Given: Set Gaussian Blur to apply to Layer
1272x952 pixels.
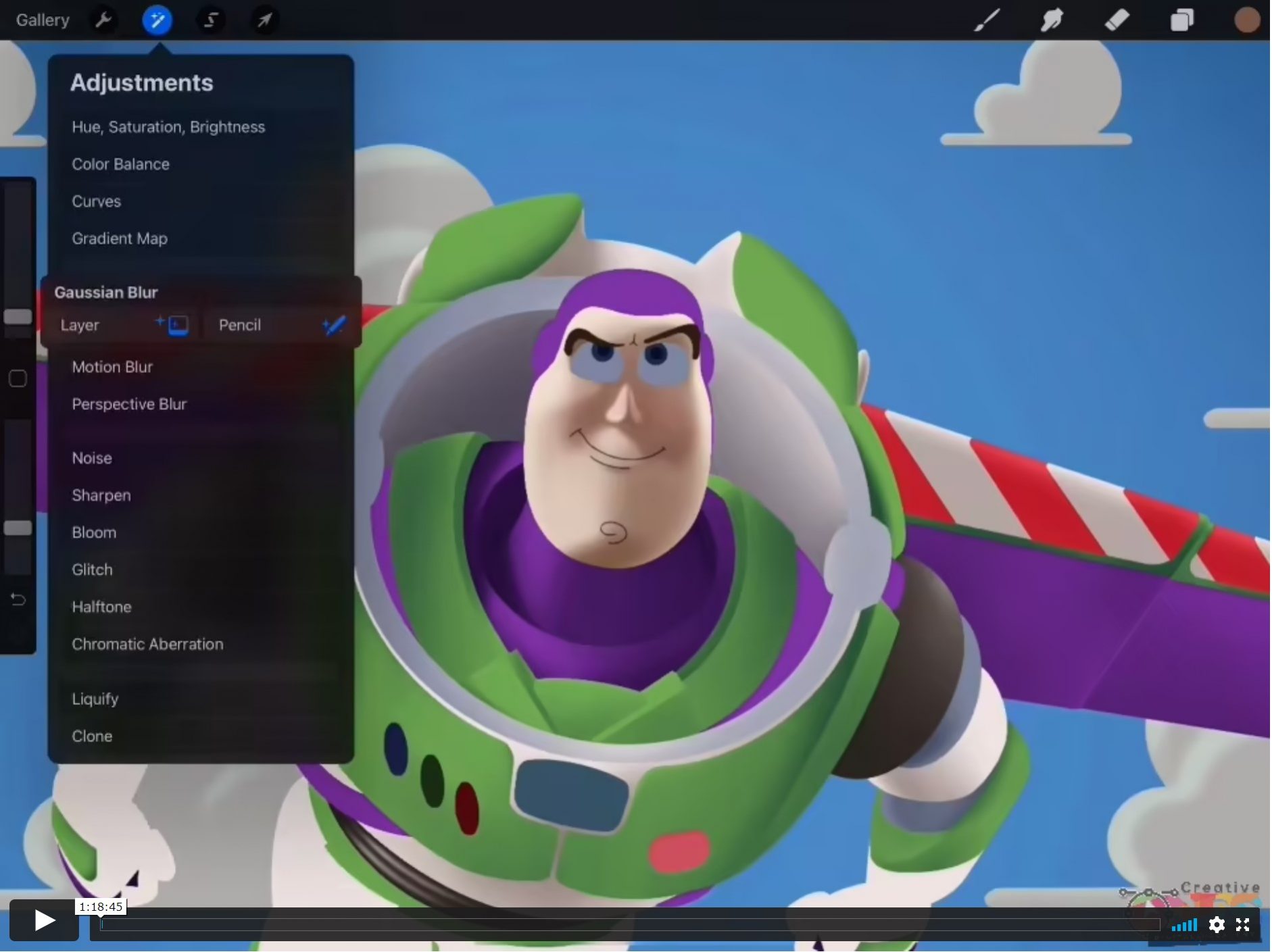Looking at the screenshot, I should 122,325.
